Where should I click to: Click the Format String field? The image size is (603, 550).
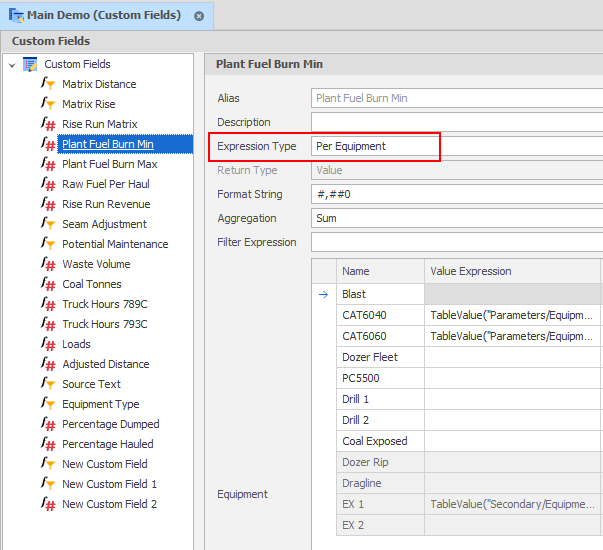(456, 194)
